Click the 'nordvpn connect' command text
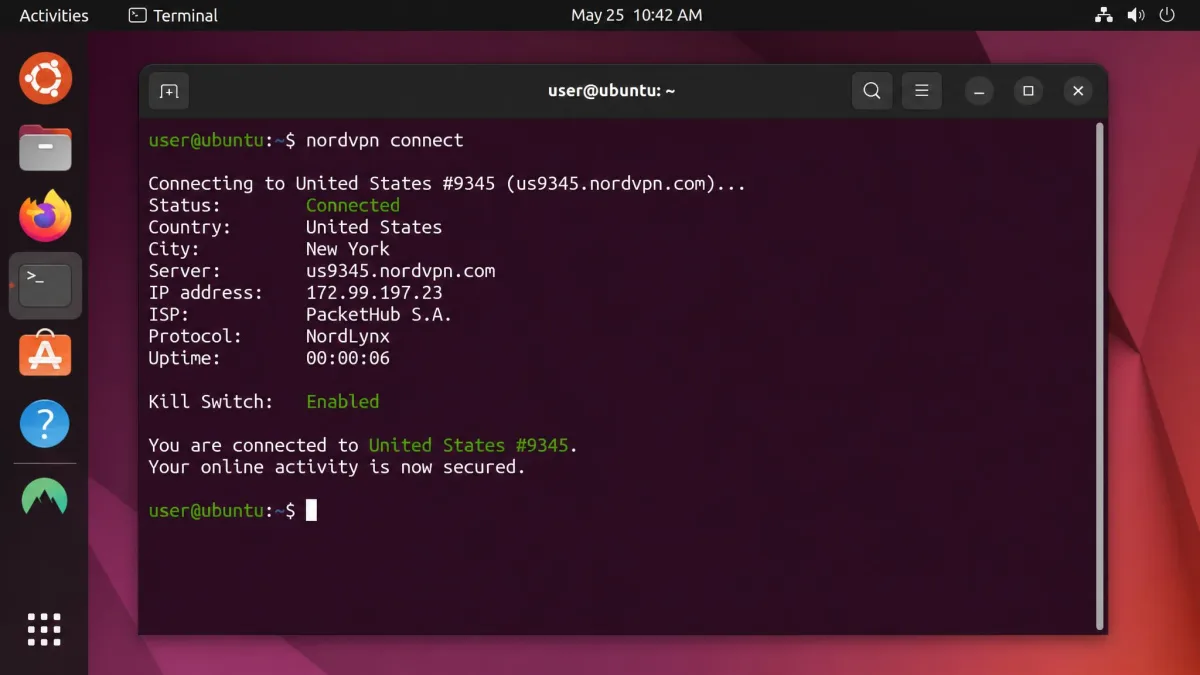This screenshot has width=1200, height=675. [385, 140]
